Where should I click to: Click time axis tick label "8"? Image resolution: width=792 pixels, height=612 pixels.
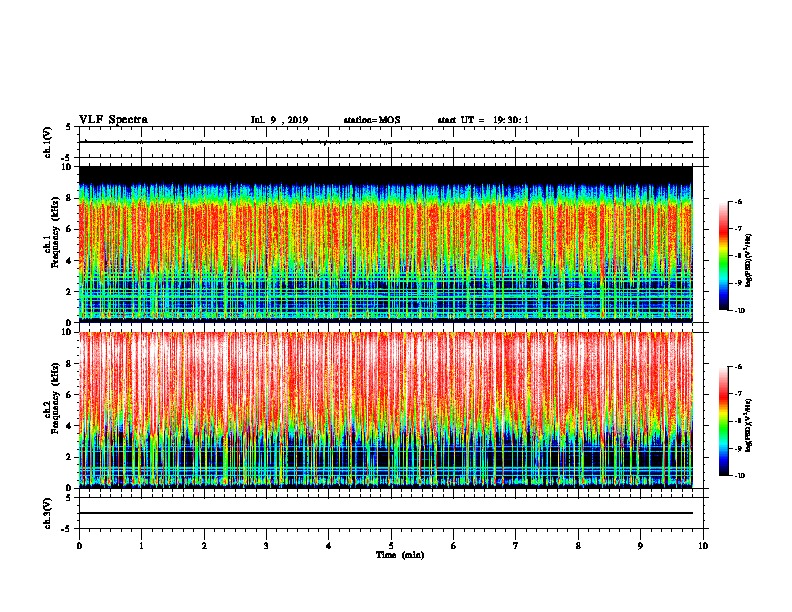coord(578,545)
